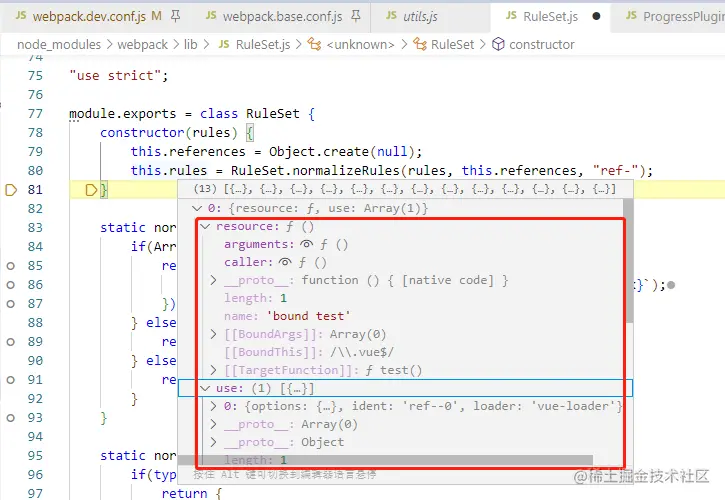
Task: Expand the vue-loader options entry
Action: point(213,407)
